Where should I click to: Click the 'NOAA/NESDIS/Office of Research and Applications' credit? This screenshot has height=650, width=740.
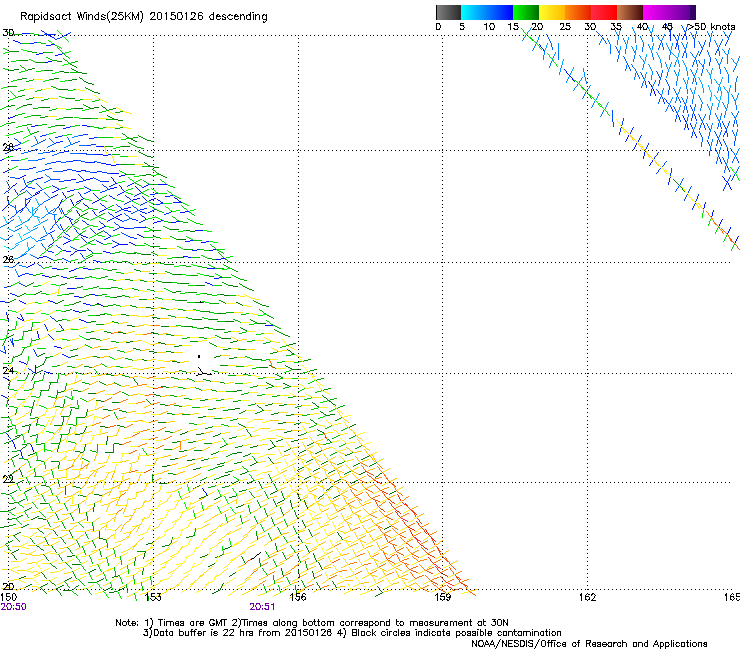[589, 644]
